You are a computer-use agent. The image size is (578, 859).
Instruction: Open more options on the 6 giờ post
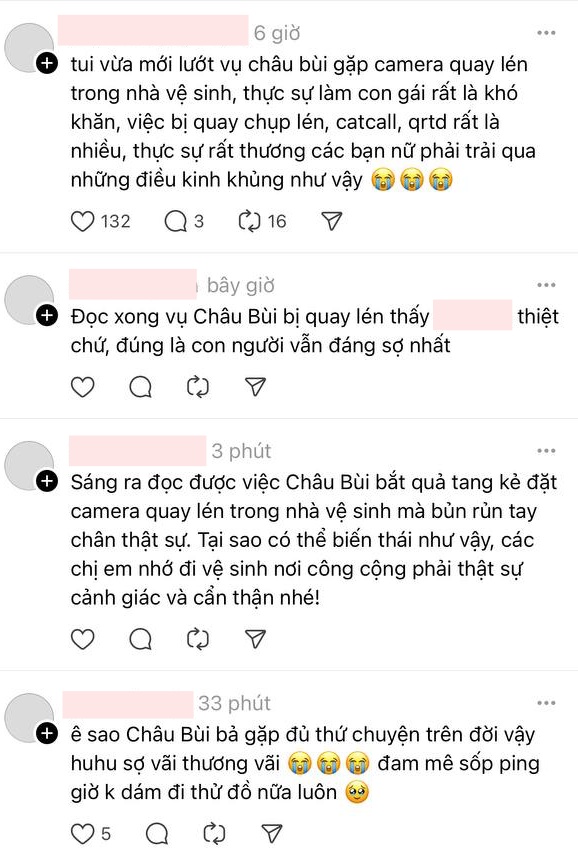coord(546,33)
